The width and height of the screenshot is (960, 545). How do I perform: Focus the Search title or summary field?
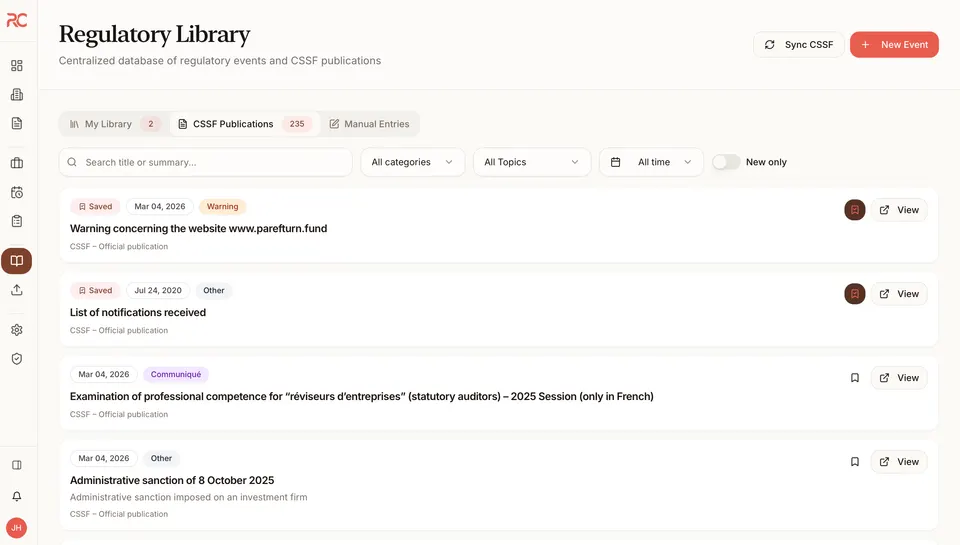pyautogui.click(x=206, y=162)
